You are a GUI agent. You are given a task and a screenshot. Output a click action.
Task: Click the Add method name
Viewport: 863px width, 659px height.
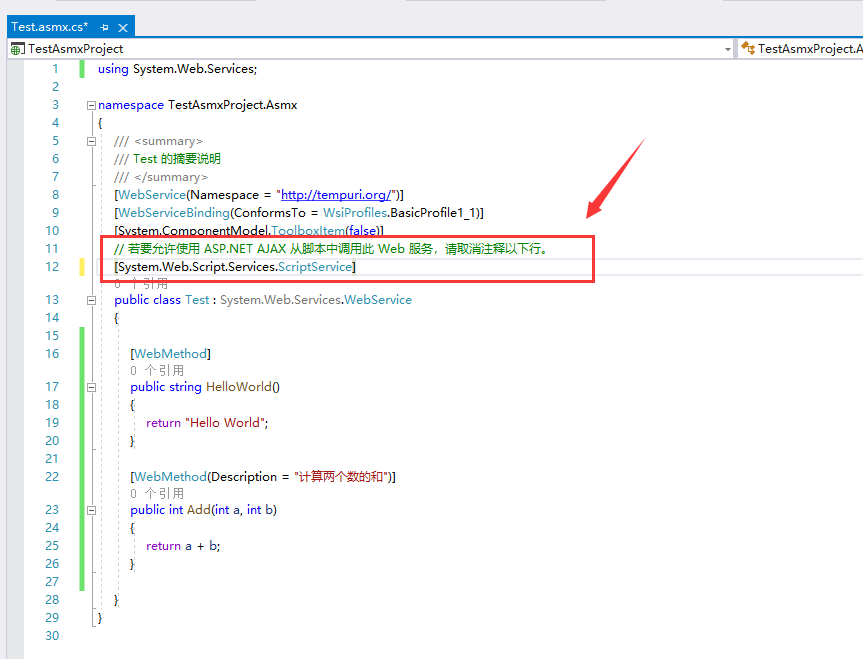[199, 510]
